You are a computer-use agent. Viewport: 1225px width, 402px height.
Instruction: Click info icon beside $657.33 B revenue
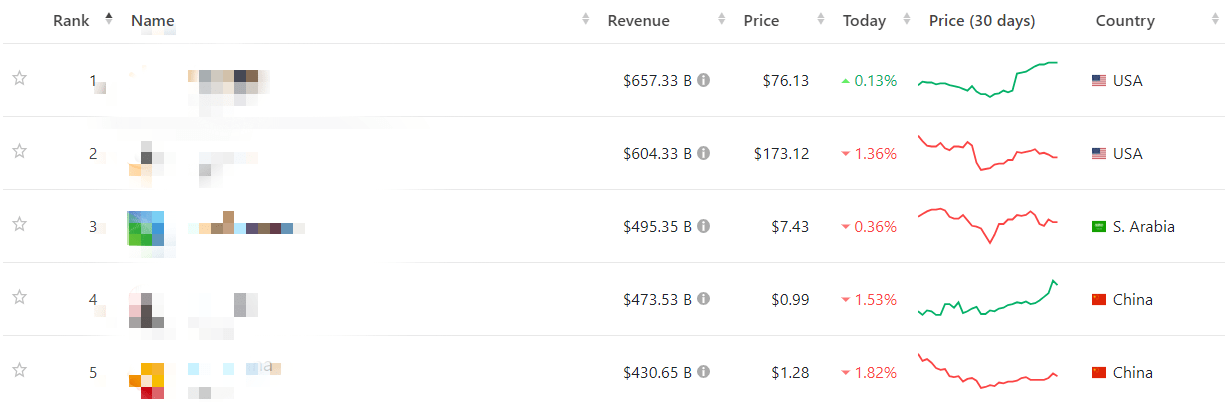[704, 80]
